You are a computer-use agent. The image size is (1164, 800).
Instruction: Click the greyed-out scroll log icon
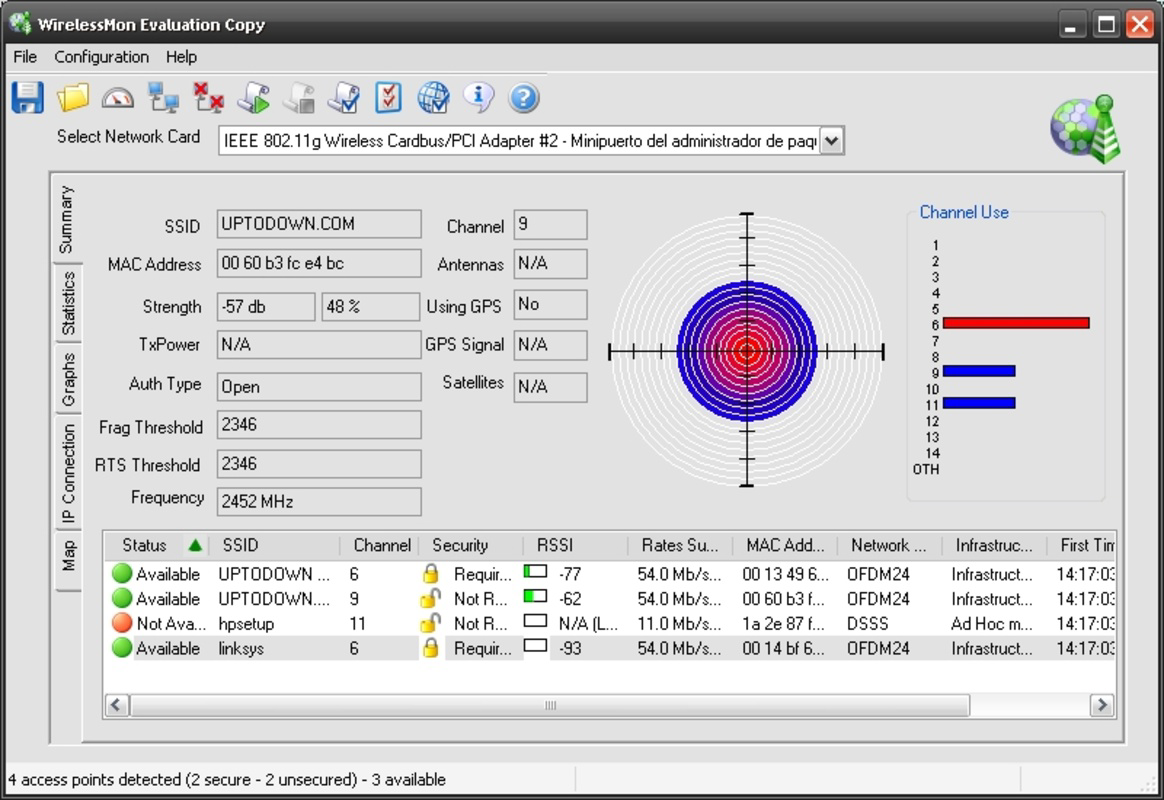tap(299, 98)
